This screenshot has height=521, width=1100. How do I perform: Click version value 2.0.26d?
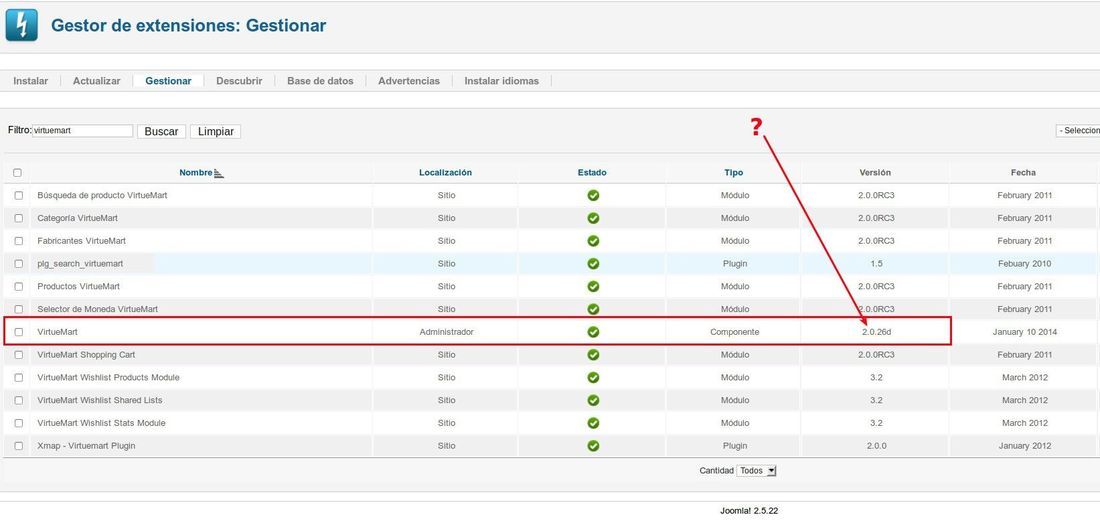877,332
